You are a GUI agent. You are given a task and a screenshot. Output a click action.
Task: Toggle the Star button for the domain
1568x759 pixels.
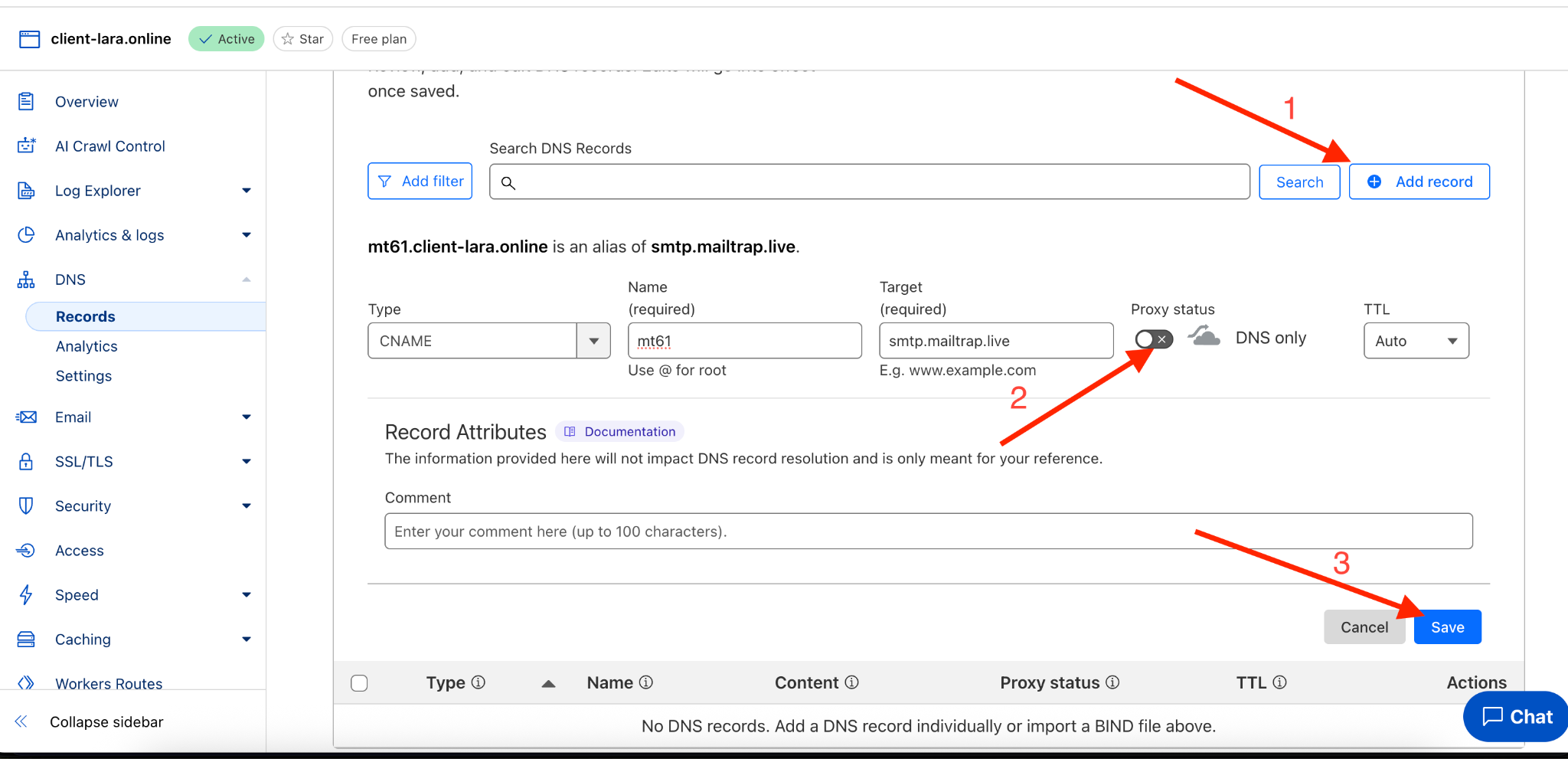(302, 39)
